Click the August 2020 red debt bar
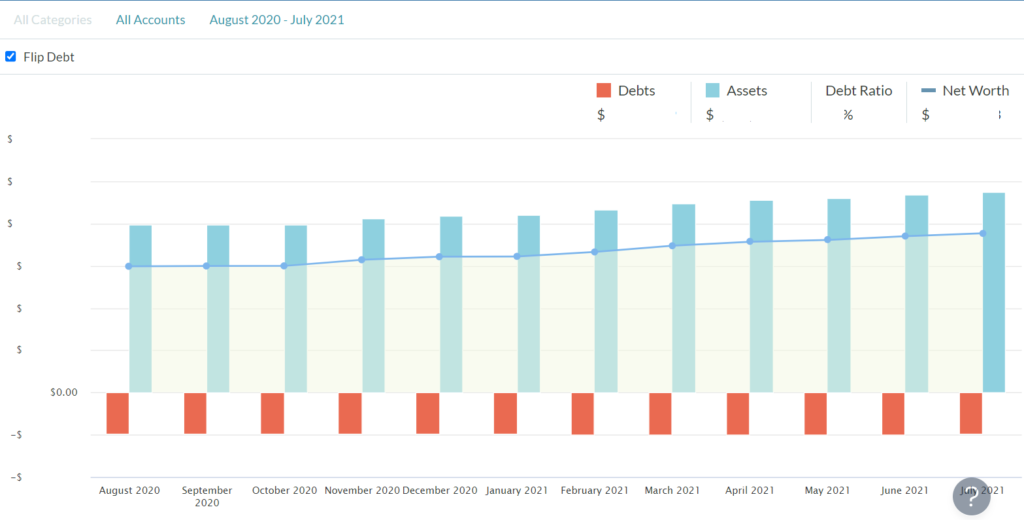Image resolution: width=1024 pixels, height=520 pixels. click(x=118, y=413)
